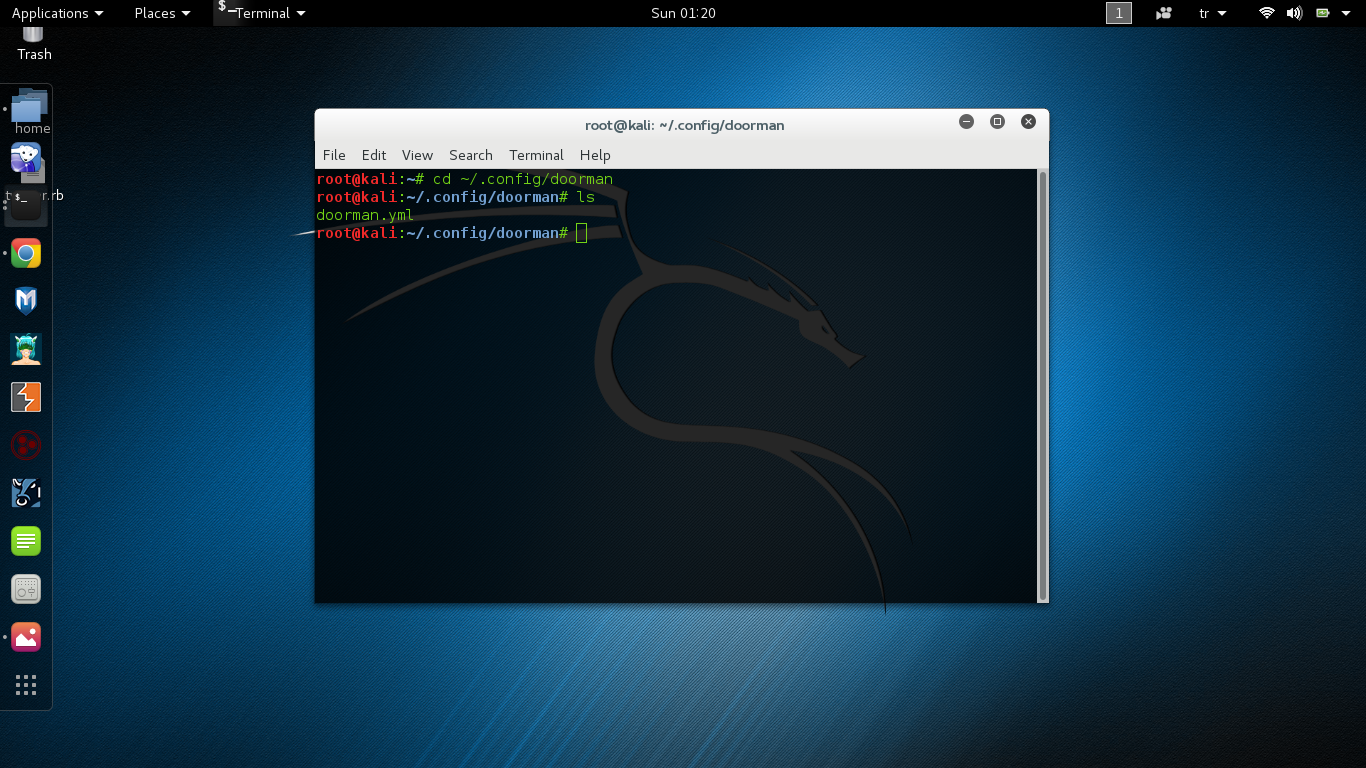
Task: Open Iceweasel browser from the dock
Action: 26,157
